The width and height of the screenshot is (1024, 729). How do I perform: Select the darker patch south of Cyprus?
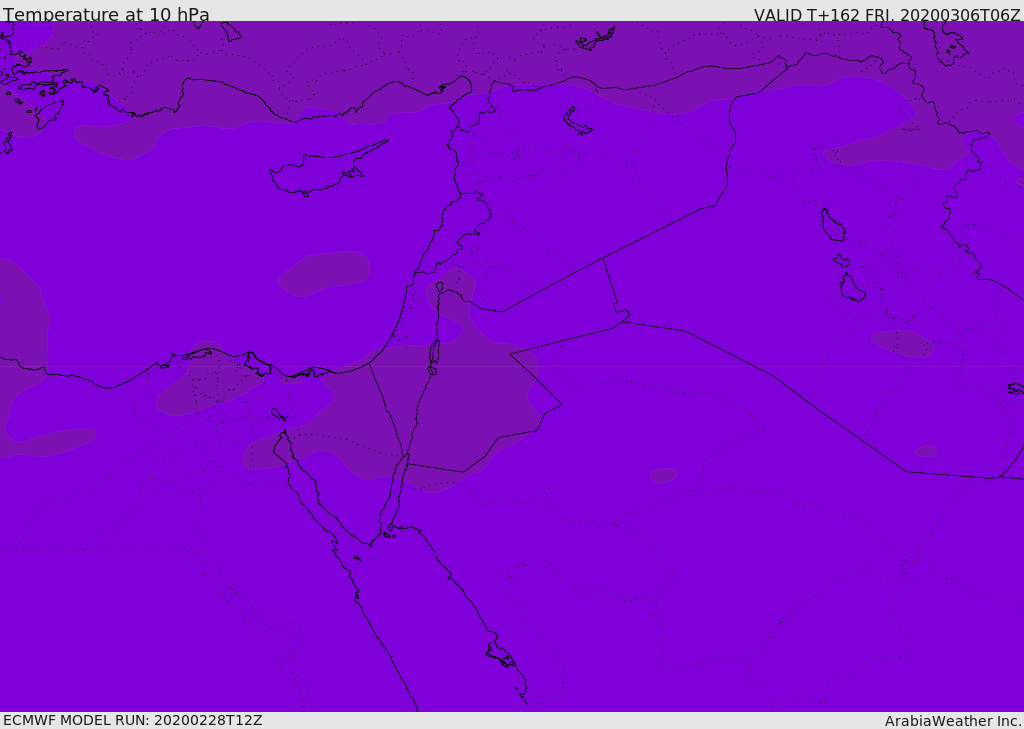[x=325, y=273]
